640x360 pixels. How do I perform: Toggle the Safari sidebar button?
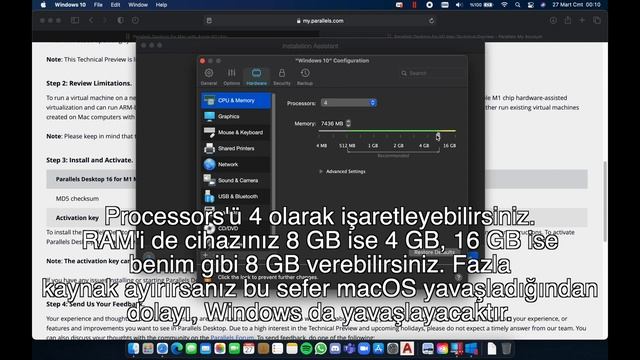click(75, 20)
